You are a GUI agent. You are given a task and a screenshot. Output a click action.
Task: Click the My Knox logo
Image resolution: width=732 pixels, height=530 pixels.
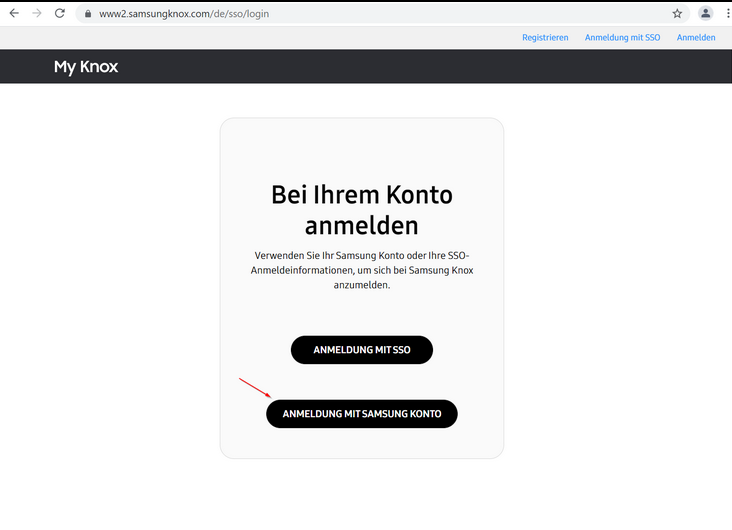click(86, 67)
